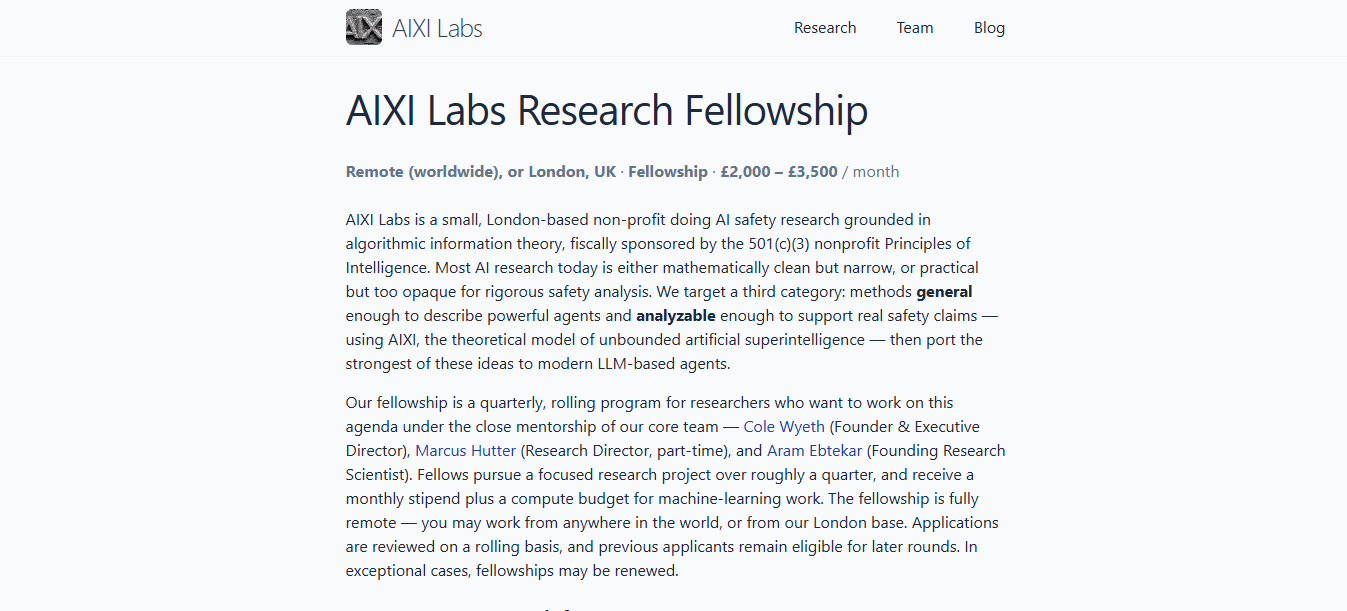Click the '/ month' text after the stipend
Screen dimensions: 1347x611
point(870,172)
